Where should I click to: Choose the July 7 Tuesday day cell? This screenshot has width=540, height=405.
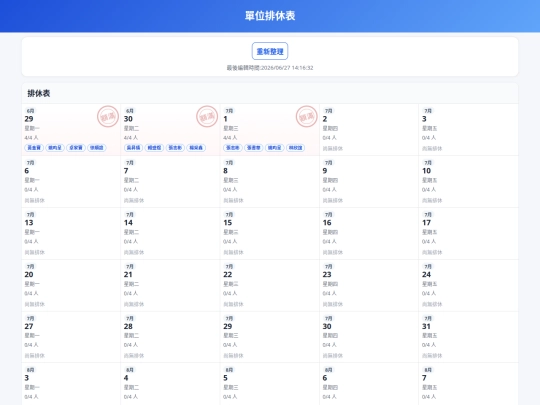click(170, 181)
